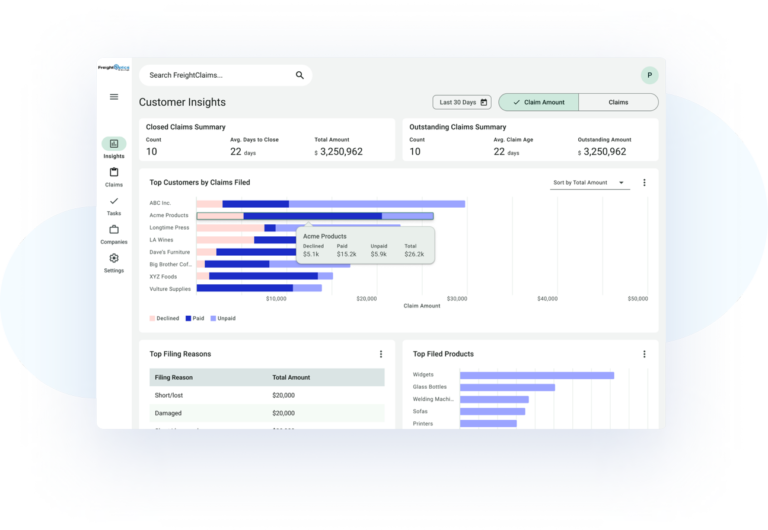Viewport: 768px width, 530px height.
Task: Open Top Filed Products options menu
Action: tap(644, 354)
